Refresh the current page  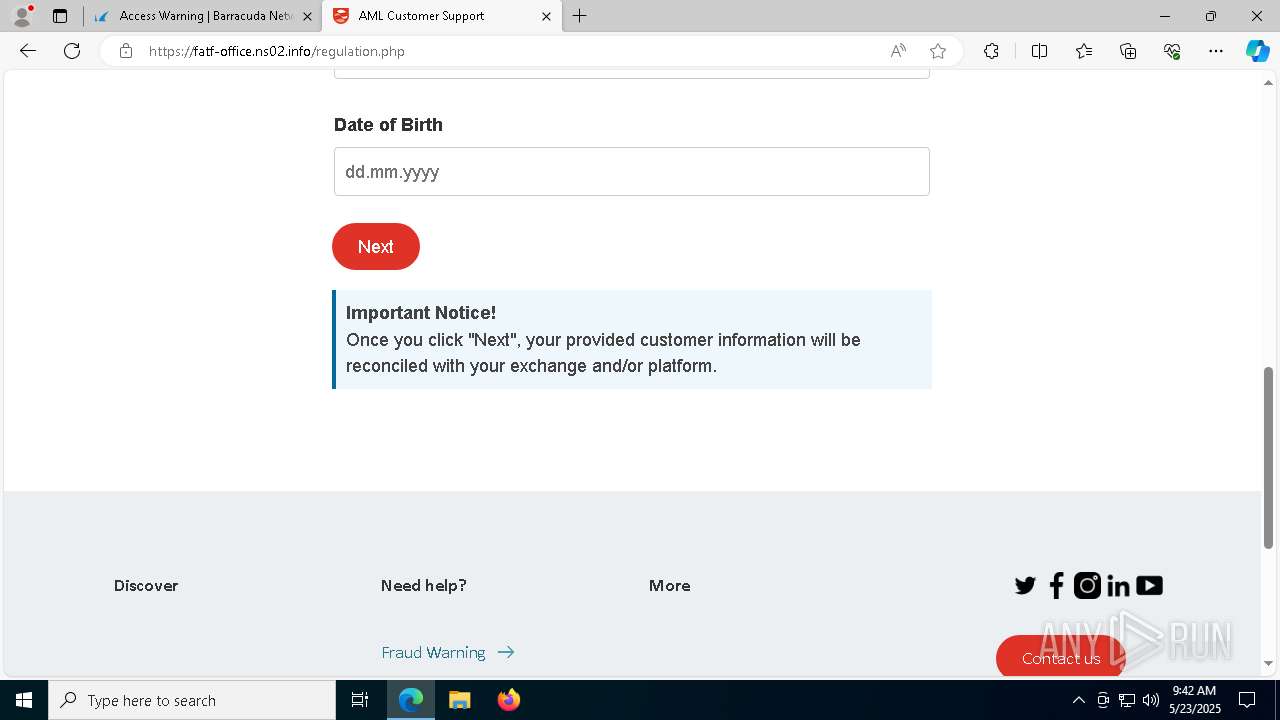tap(72, 51)
